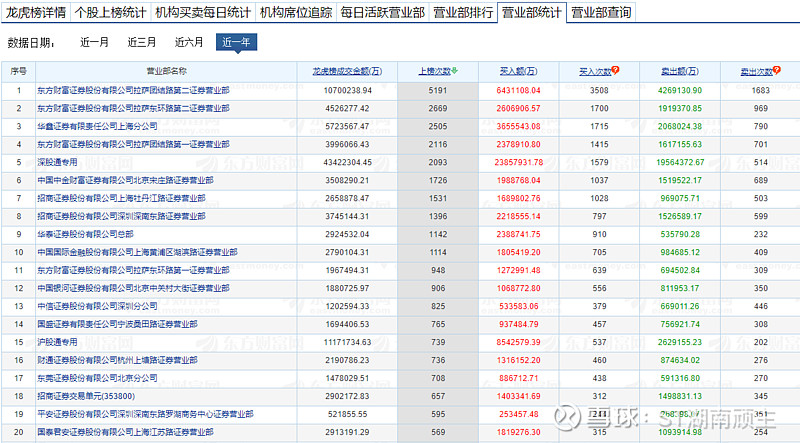Screen dimensions: 800x443
Task: Open 华鑫证券有限责任公司上海分公司 link
Action: (97, 126)
